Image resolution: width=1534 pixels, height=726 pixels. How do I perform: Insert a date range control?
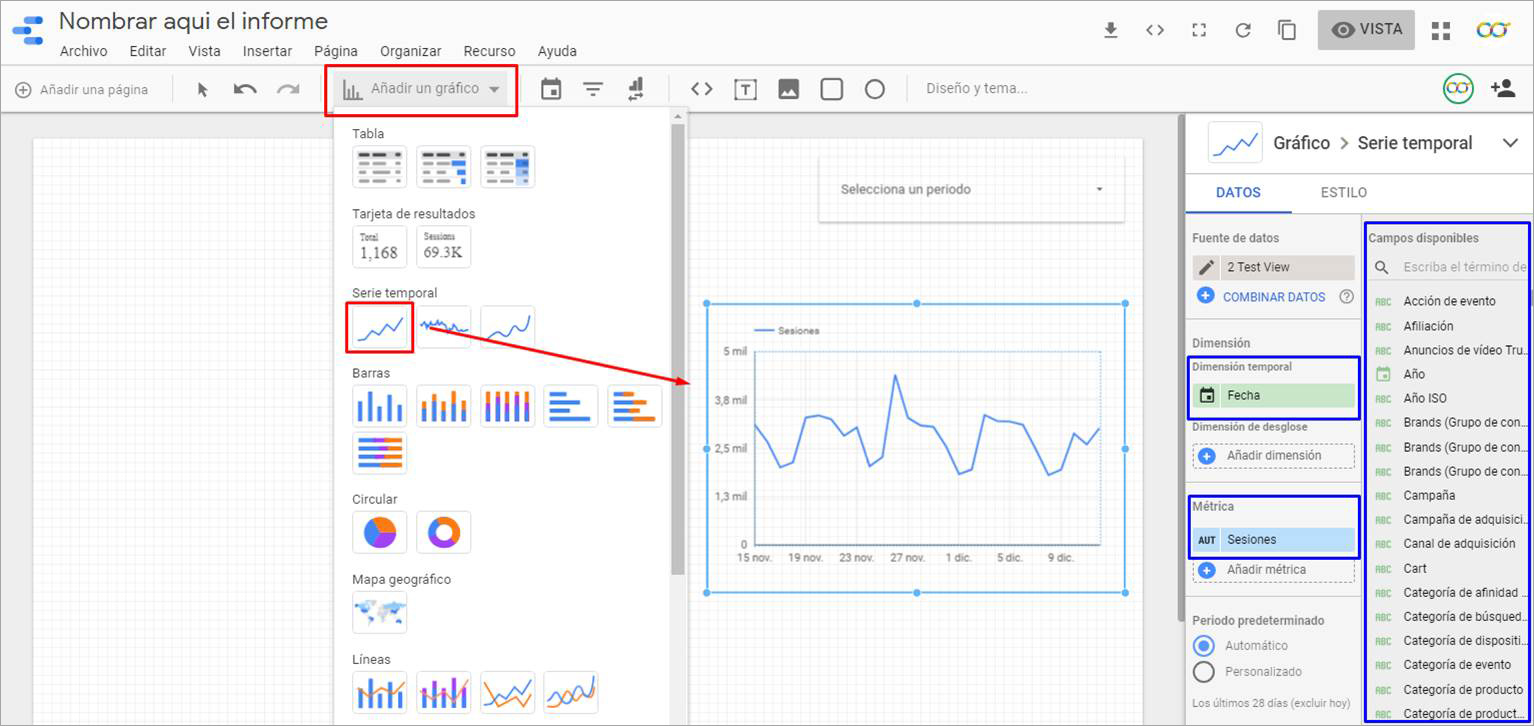pos(551,89)
